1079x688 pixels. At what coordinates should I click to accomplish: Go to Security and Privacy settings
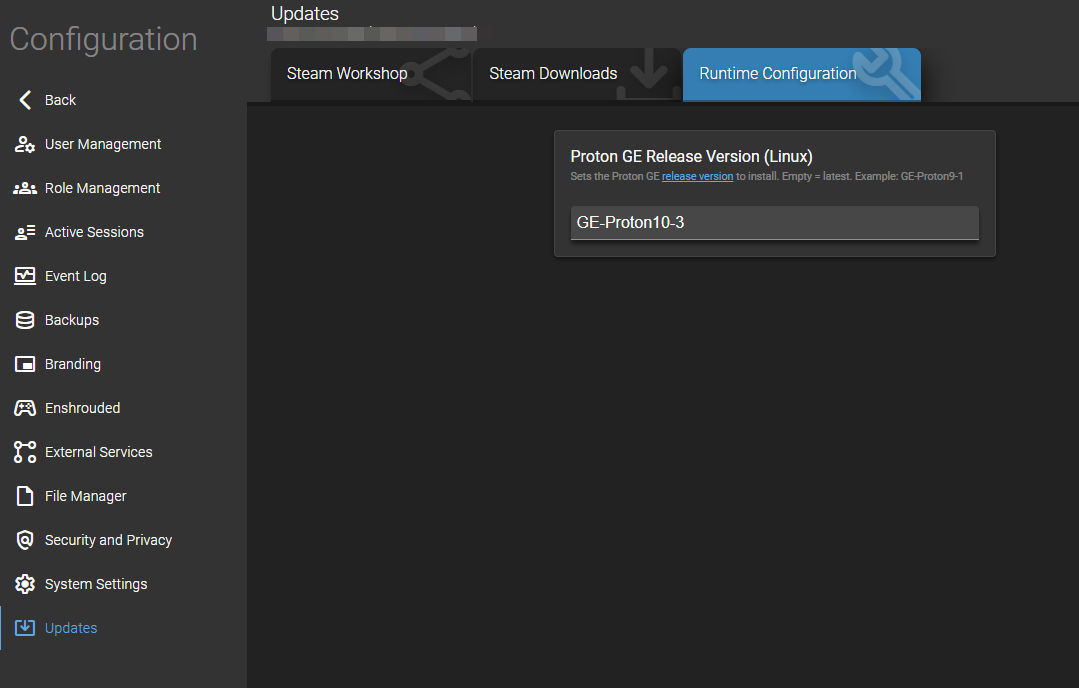tap(108, 540)
